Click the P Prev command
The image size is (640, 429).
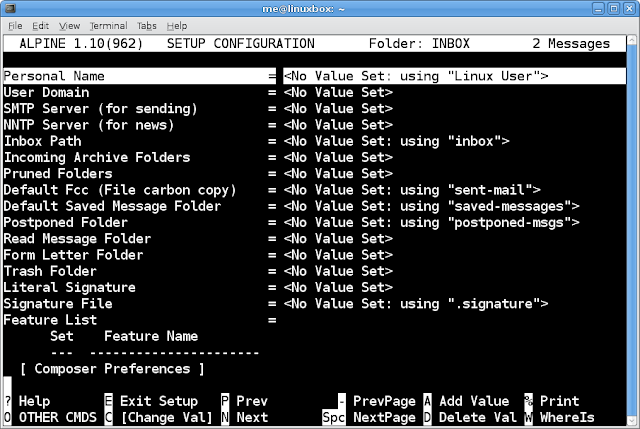[x=244, y=401]
